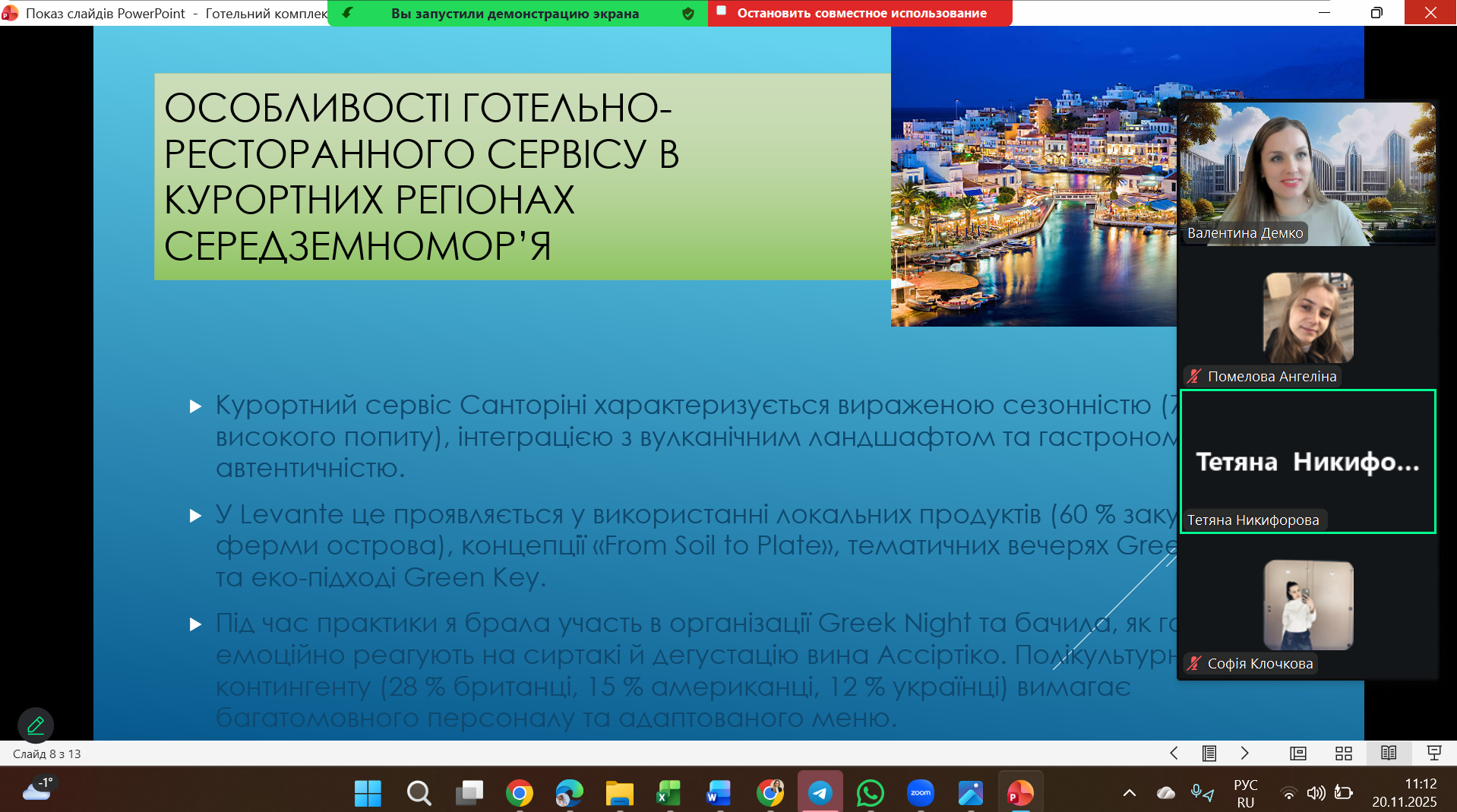Click the 'Слайд 8 з 13' slide counter
The height and width of the screenshot is (812, 1457).
tap(47, 754)
